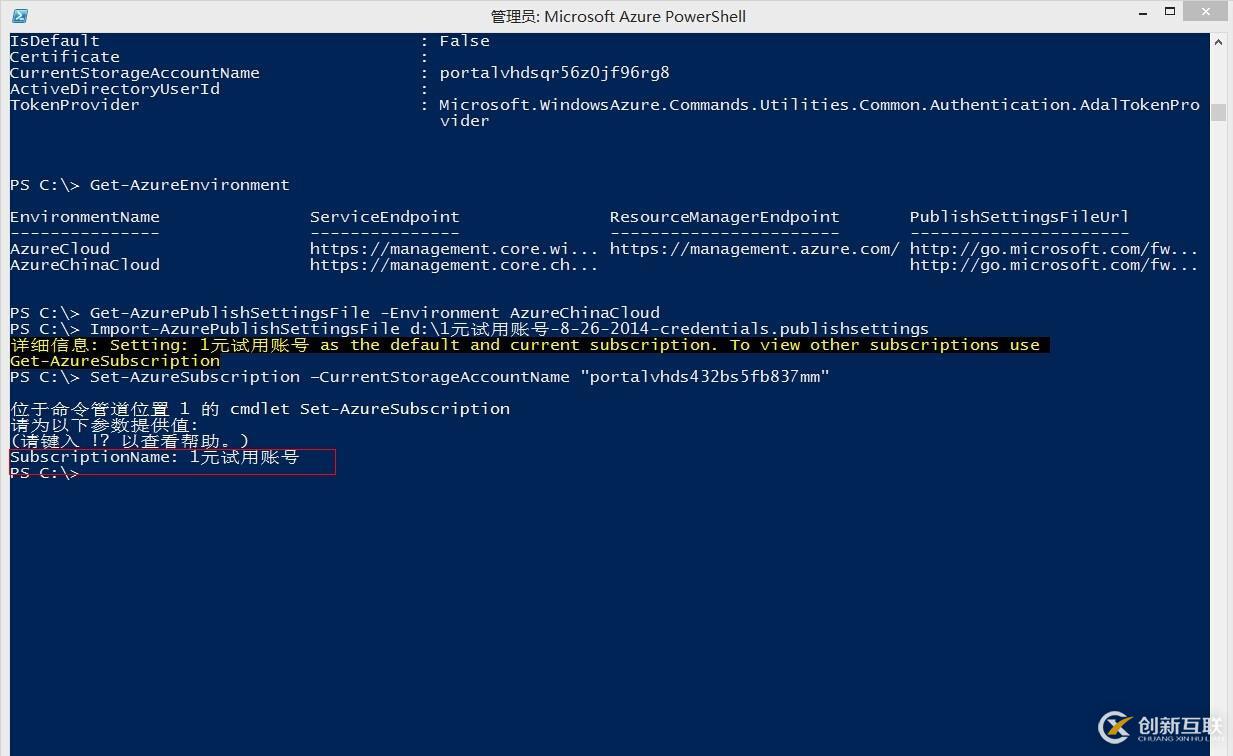Click the Certificate property label
Viewport: 1233px width, 756px height.
pos(65,57)
